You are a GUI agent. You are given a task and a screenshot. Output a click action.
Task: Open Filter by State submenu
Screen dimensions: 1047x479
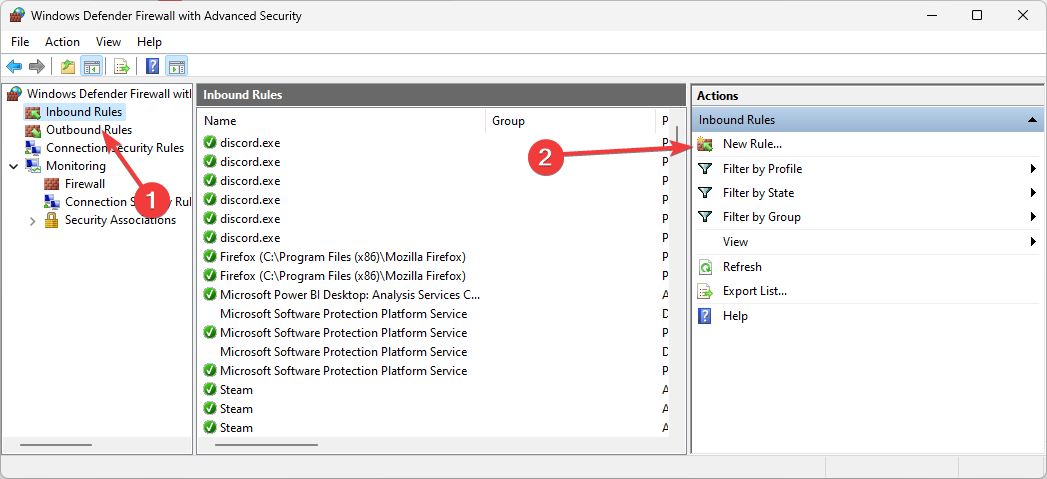coord(866,193)
